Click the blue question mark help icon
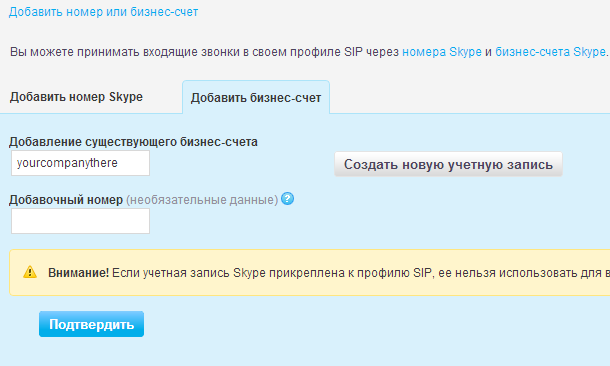 [x=287, y=199]
